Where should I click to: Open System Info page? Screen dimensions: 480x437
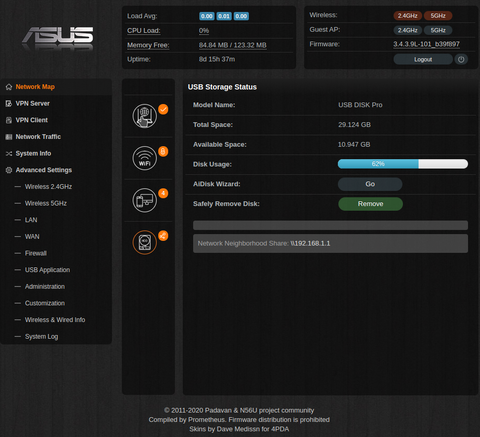(33, 154)
